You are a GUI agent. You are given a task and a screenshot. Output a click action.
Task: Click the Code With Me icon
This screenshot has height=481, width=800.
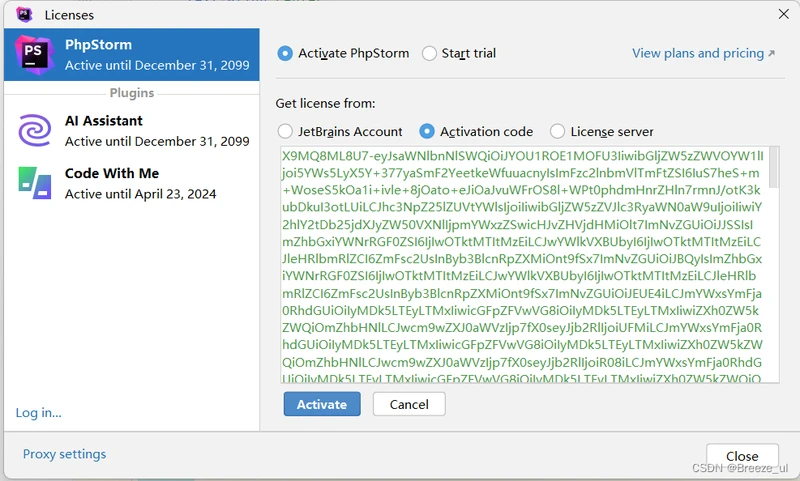35,183
